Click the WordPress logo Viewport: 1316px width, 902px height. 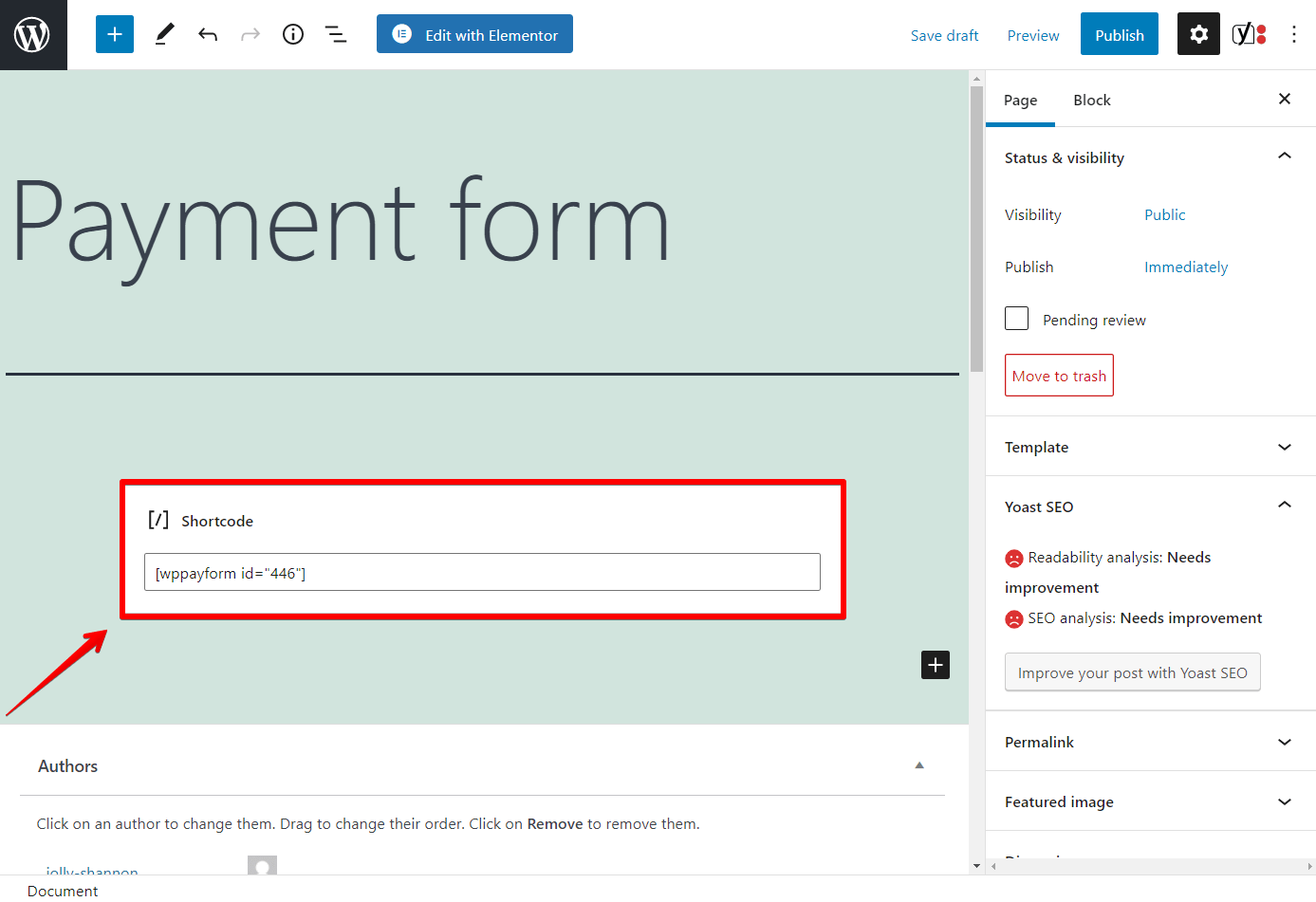click(33, 34)
